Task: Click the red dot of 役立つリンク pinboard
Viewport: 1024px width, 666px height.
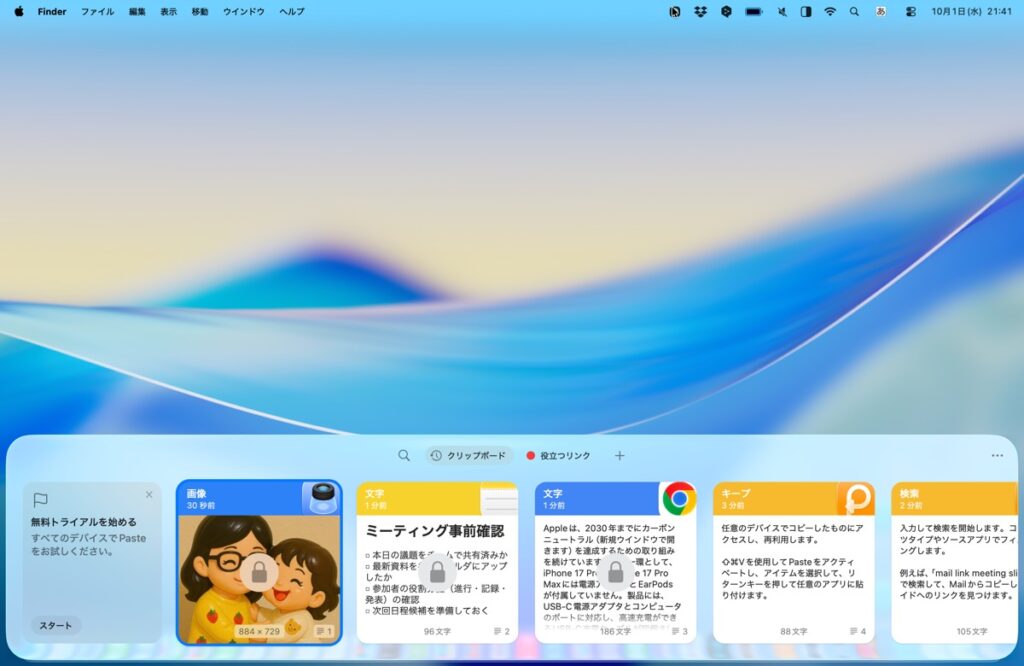Action: click(531, 455)
